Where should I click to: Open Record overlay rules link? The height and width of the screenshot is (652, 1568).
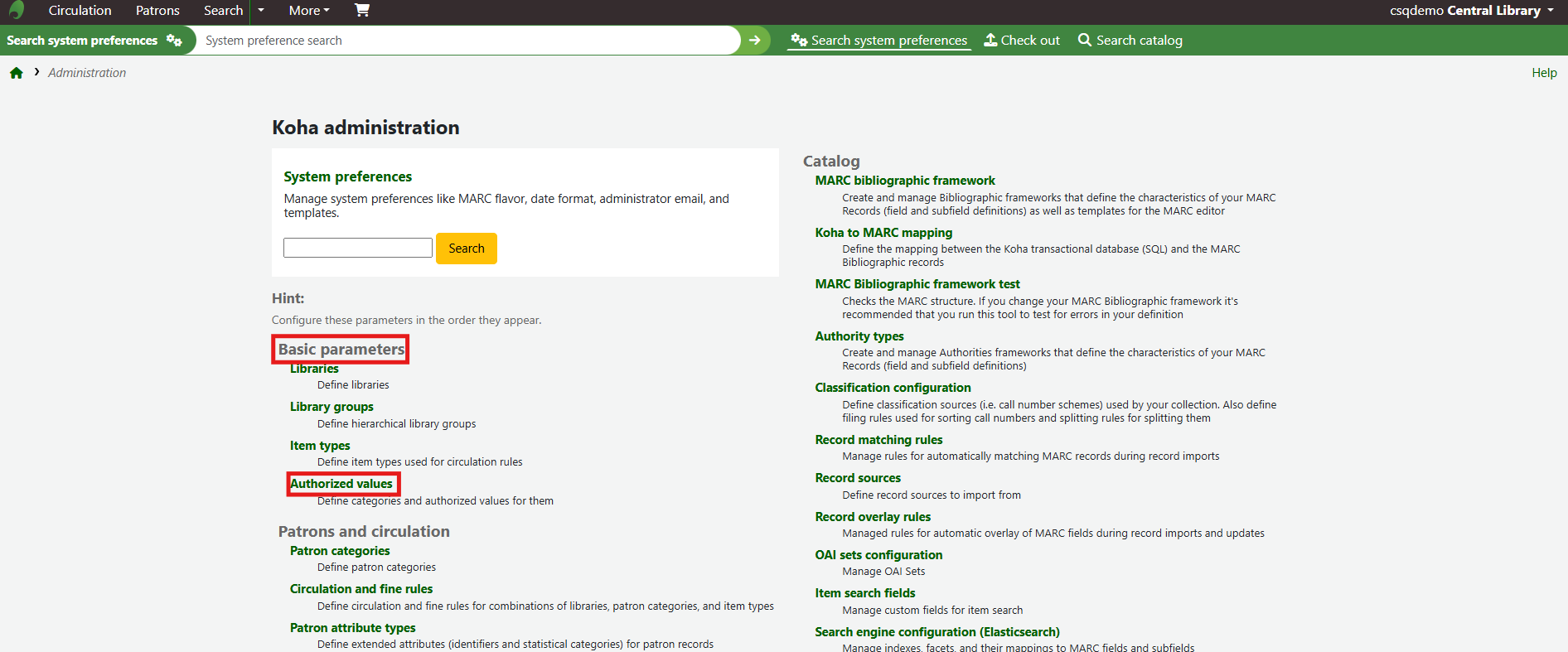tap(873, 517)
